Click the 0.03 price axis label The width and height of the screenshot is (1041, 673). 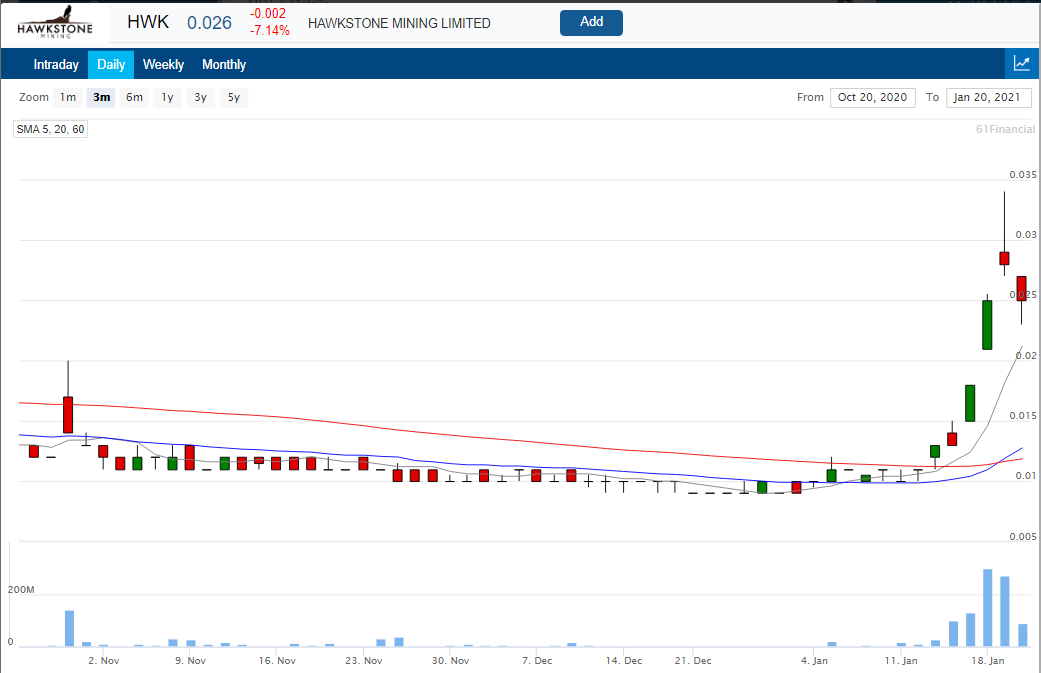tap(1026, 234)
